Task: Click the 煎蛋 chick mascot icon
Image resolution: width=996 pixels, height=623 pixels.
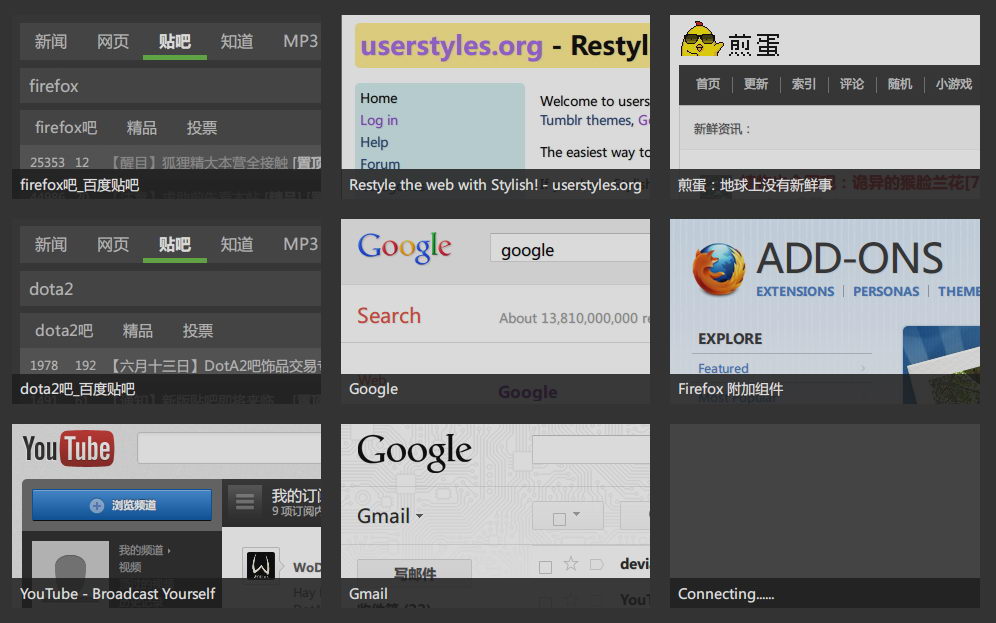Action: 701,39
